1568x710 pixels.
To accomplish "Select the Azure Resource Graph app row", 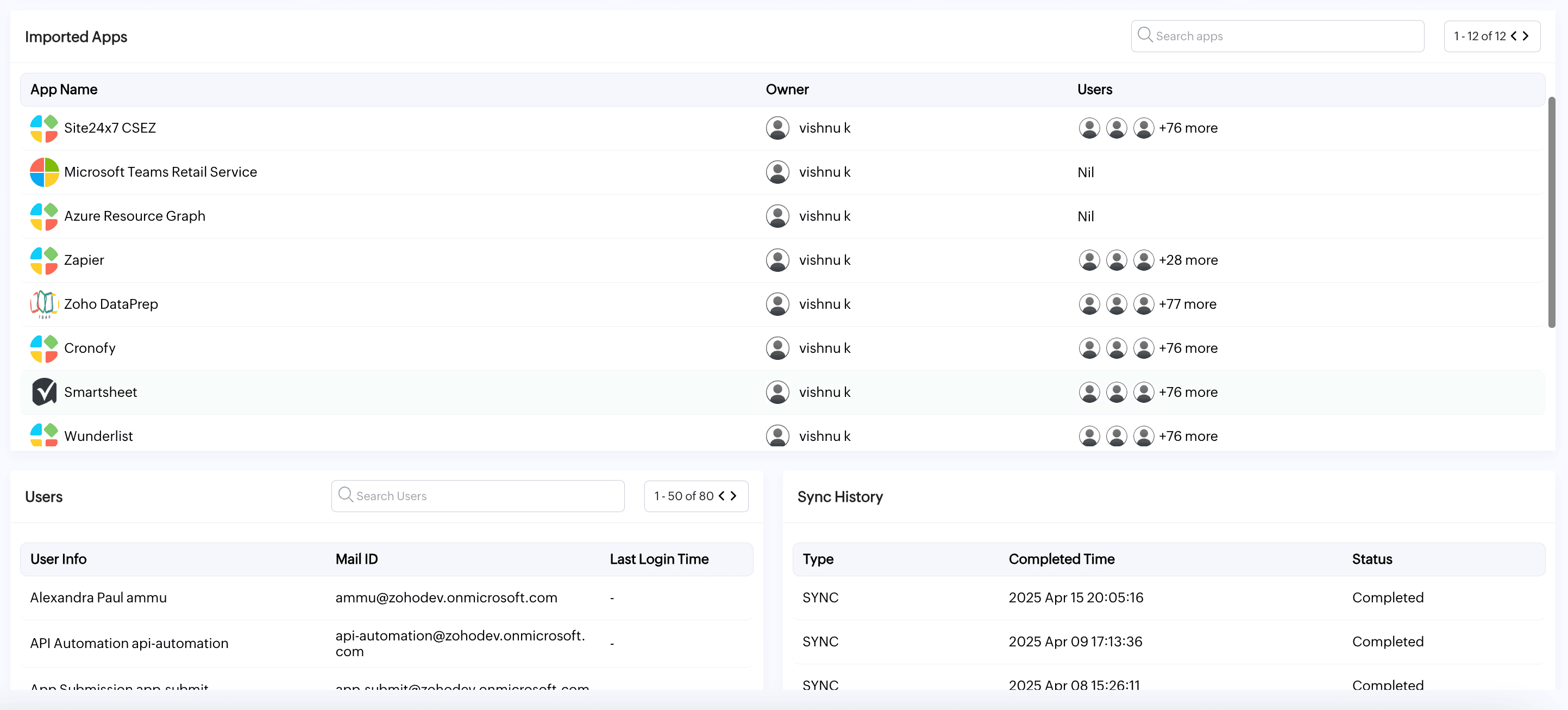I will (135, 216).
